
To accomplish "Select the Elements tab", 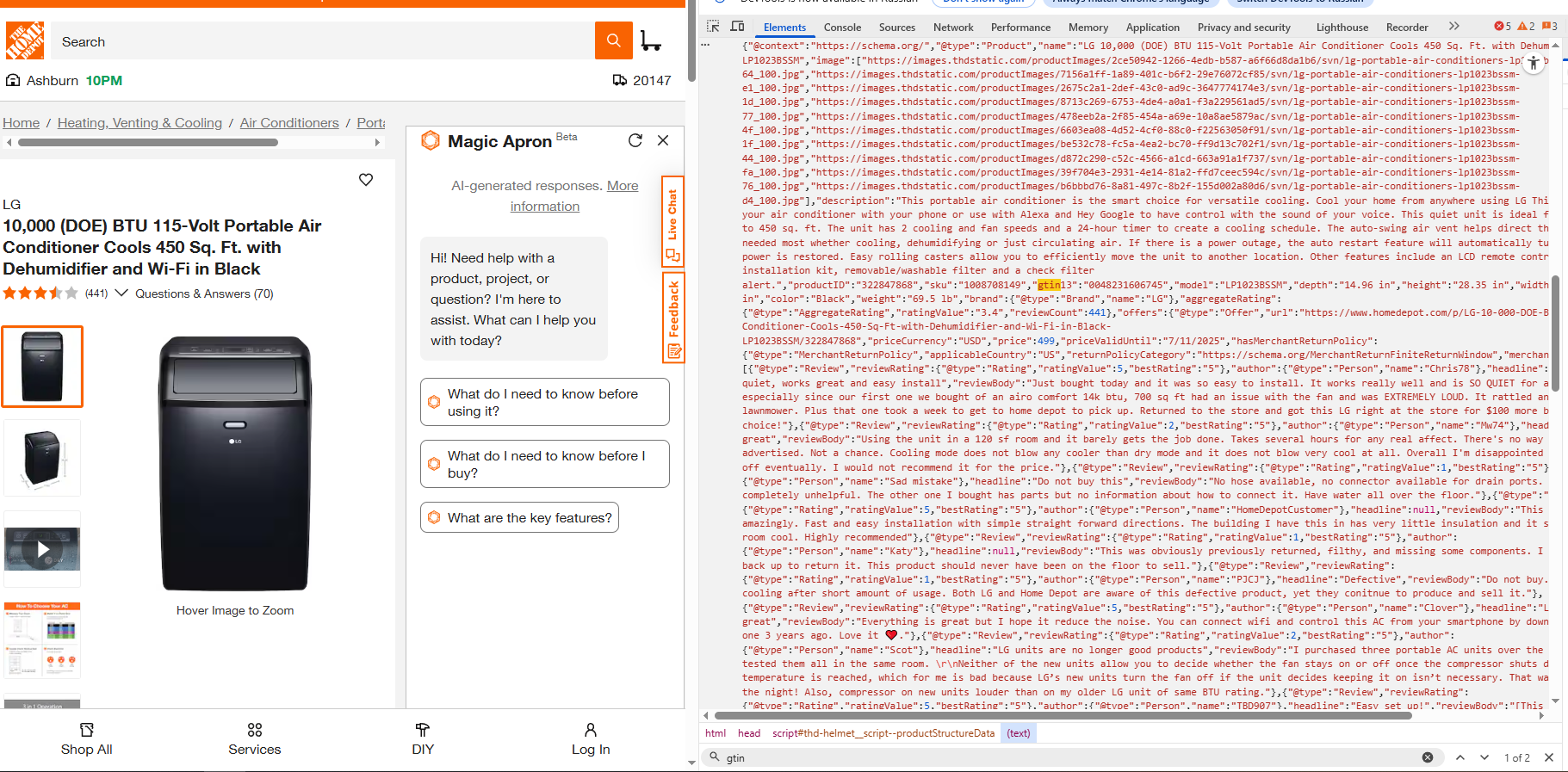I will point(784,28).
